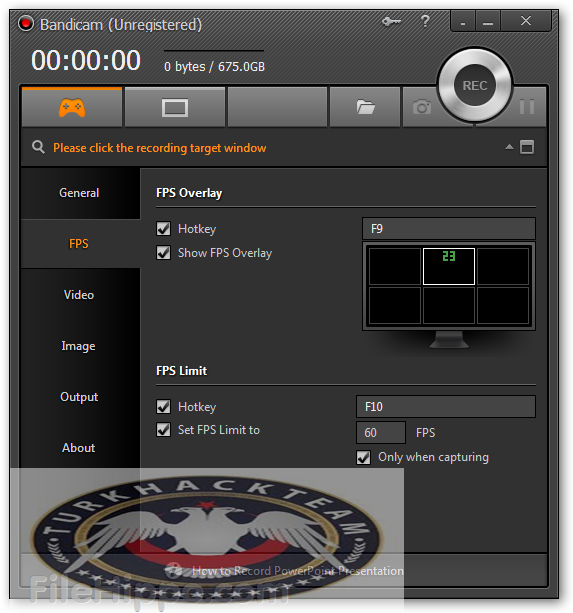Uncheck Only when capturing
This screenshot has height=613, width=573.
click(363, 457)
